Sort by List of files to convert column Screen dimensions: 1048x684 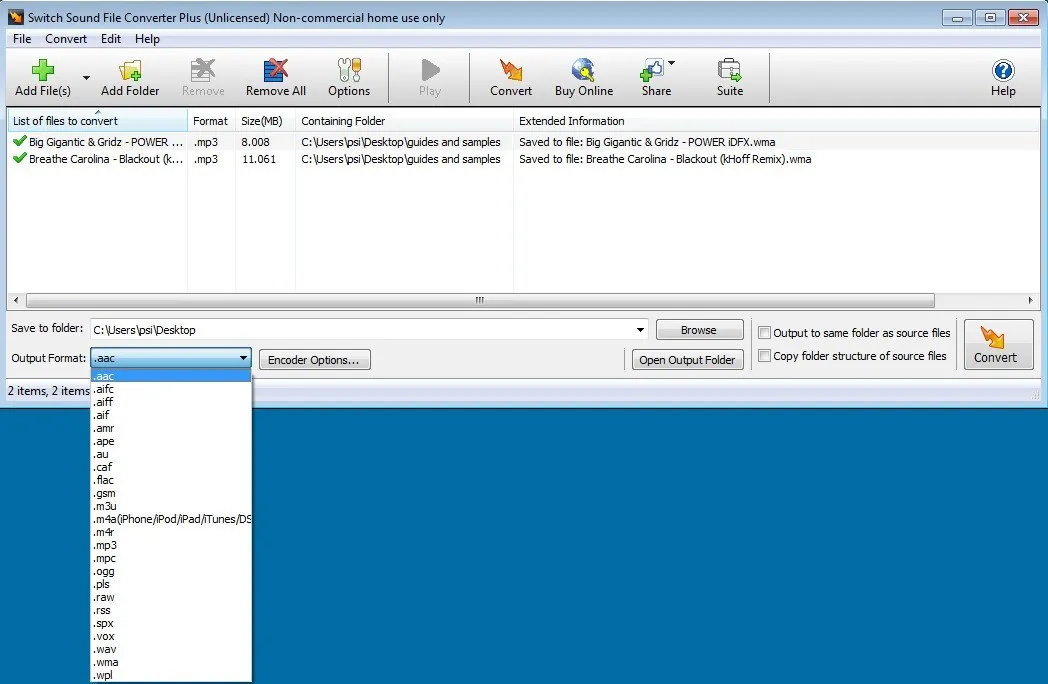click(x=98, y=121)
